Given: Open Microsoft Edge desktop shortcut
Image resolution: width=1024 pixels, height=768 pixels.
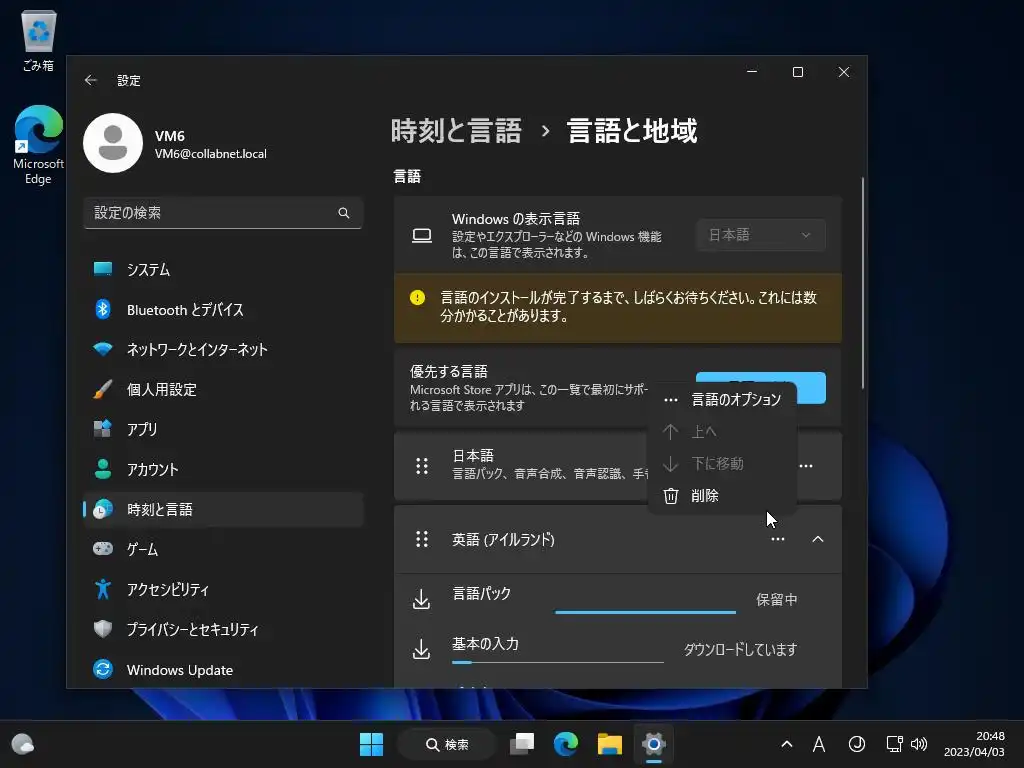Looking at the screenshot, I should 39,145.
